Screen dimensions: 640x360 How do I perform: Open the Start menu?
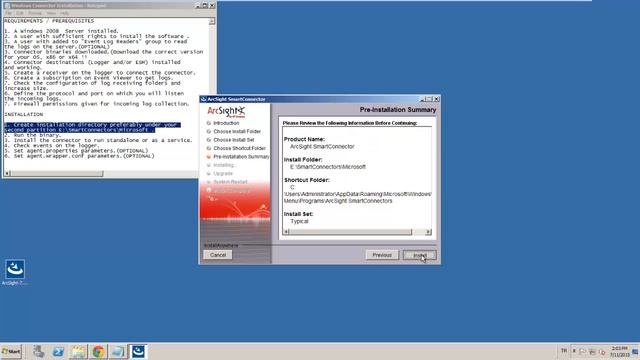pos(11,351)
